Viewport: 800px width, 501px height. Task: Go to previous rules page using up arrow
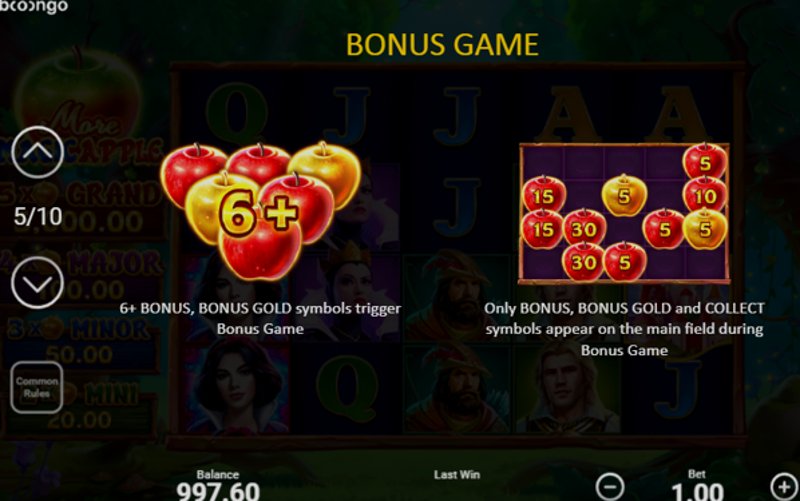[37, 152]
